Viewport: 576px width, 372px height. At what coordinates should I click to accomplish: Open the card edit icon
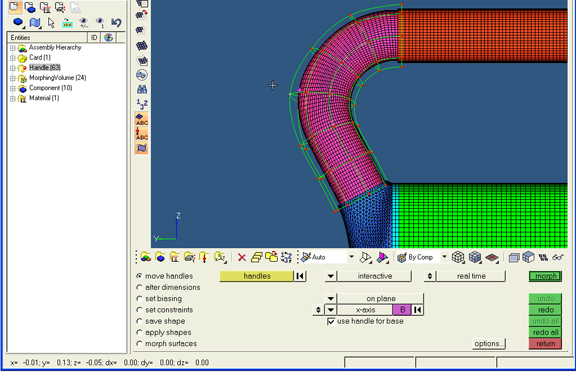coord(256,257)
